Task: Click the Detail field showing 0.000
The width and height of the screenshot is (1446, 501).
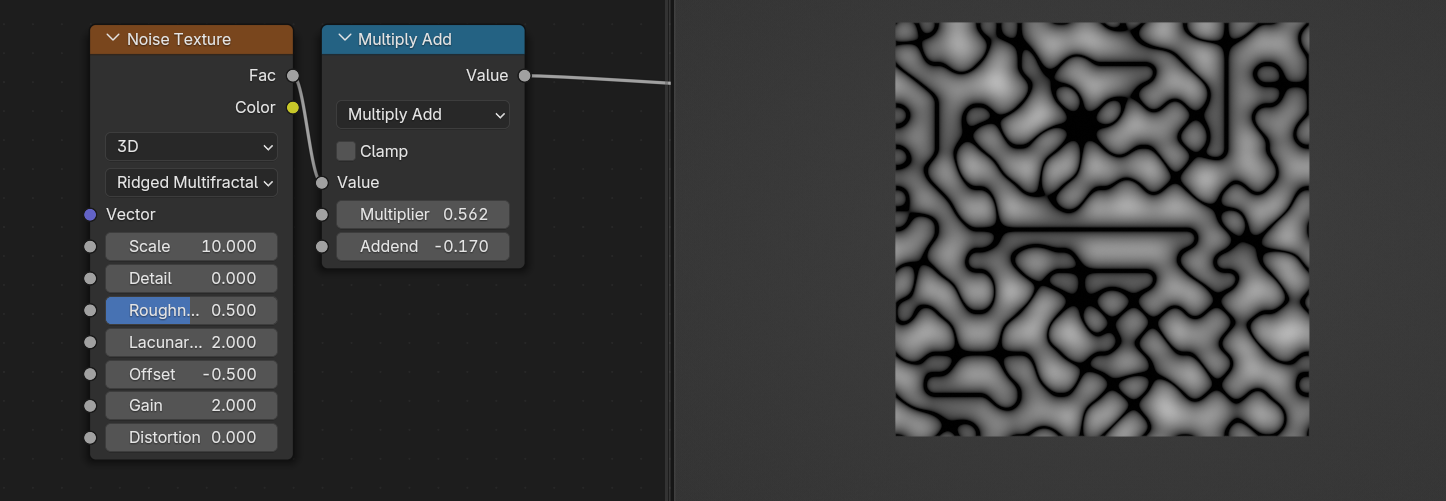Action: [x=191, y=278]
